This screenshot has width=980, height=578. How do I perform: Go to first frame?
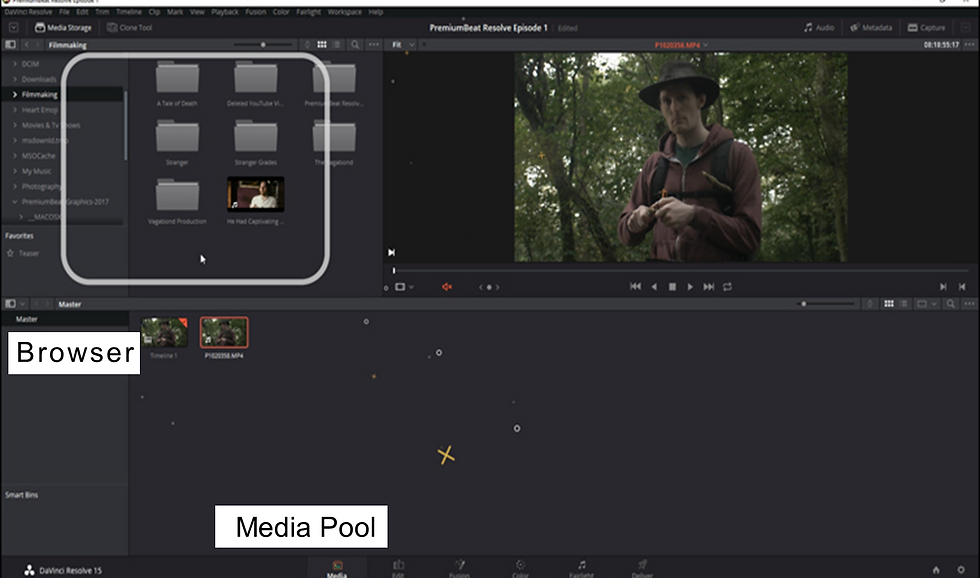coord(635,287)
